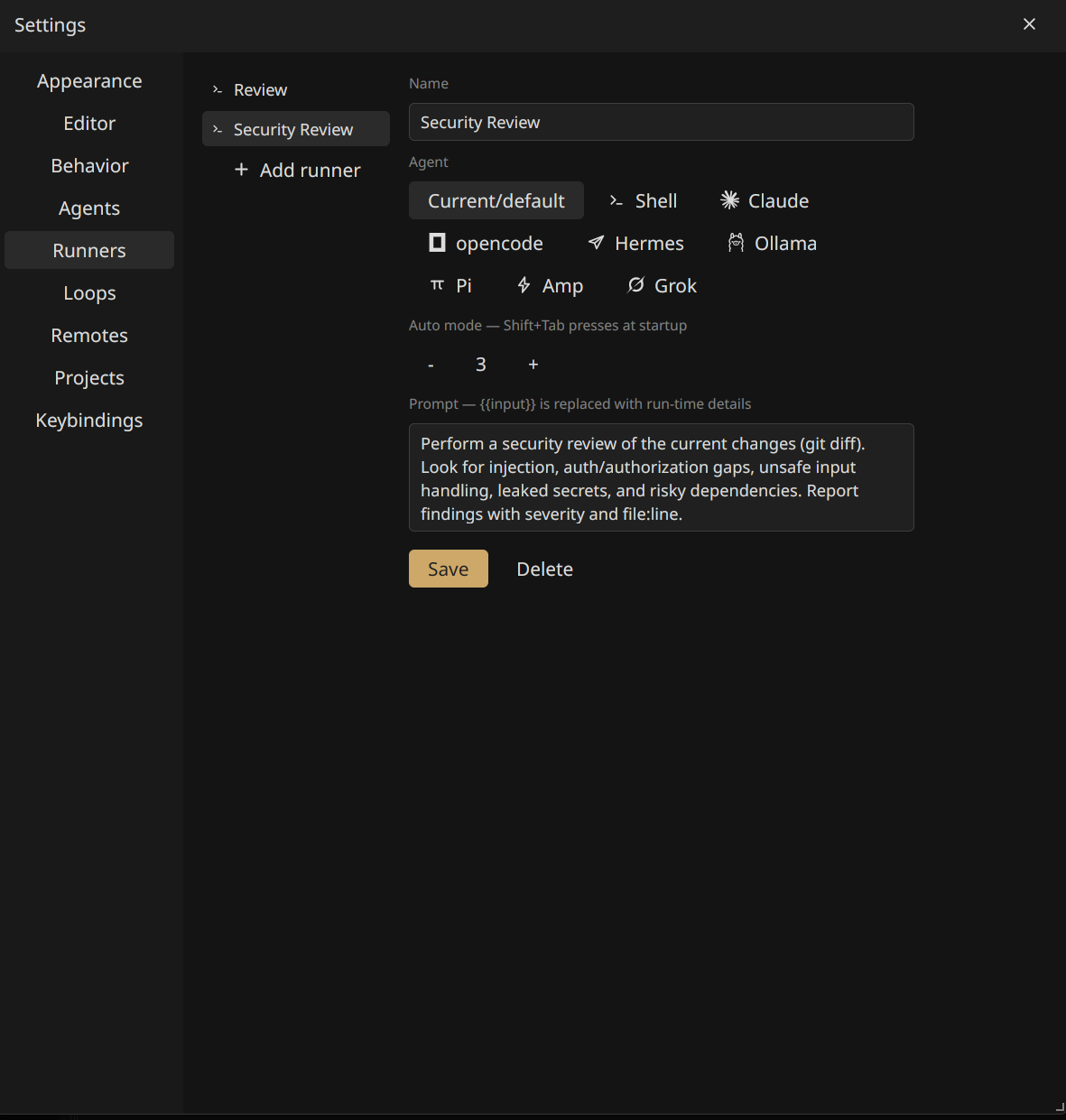
Task: Open the Appearance settings section
Action: [x=89, y=81]
